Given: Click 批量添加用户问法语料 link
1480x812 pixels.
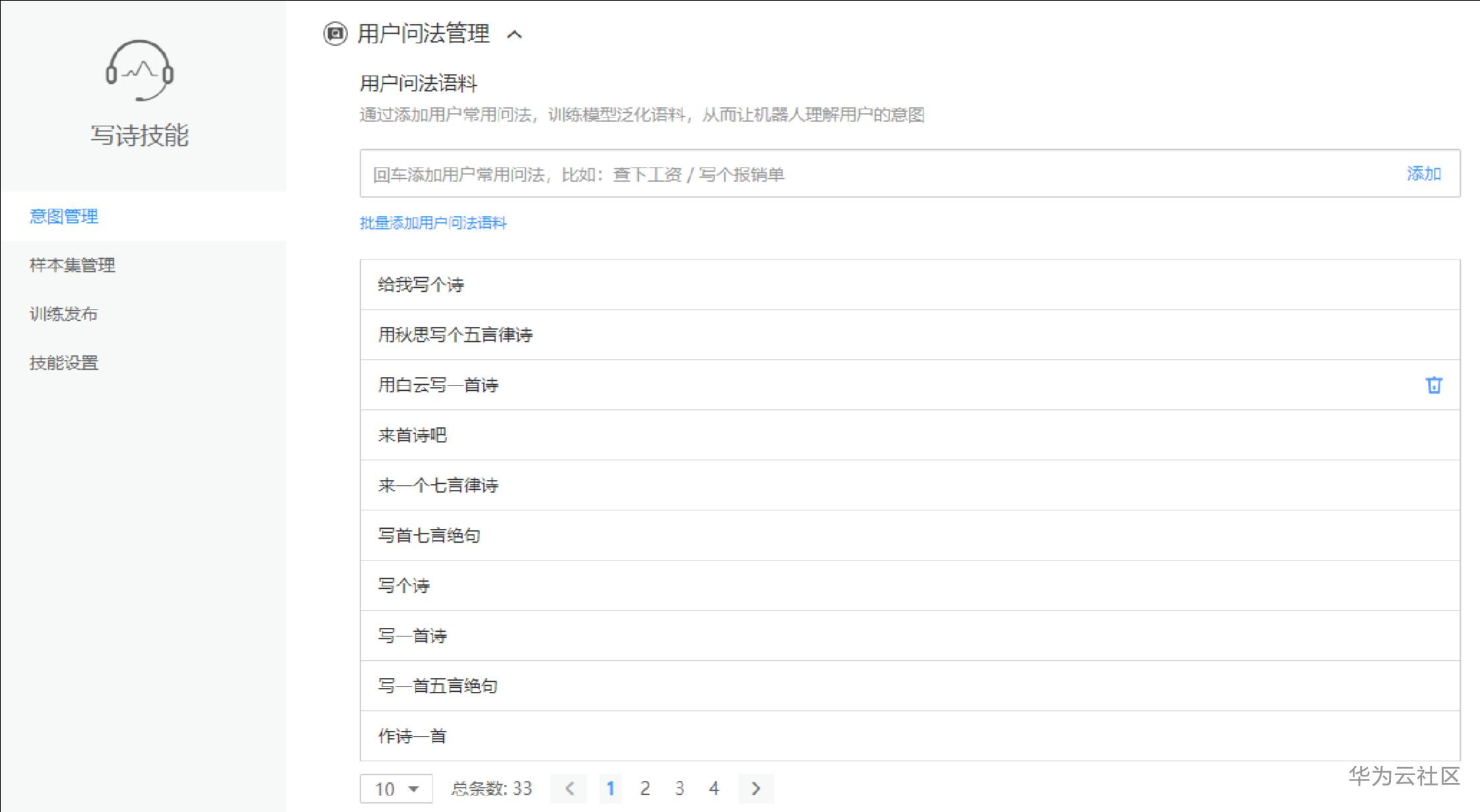Looking at the screenshot, I should (x=433, y=223).
